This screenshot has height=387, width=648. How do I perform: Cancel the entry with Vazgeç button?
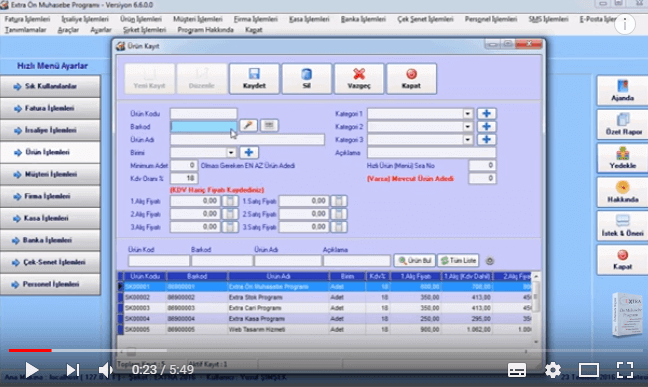359,79
